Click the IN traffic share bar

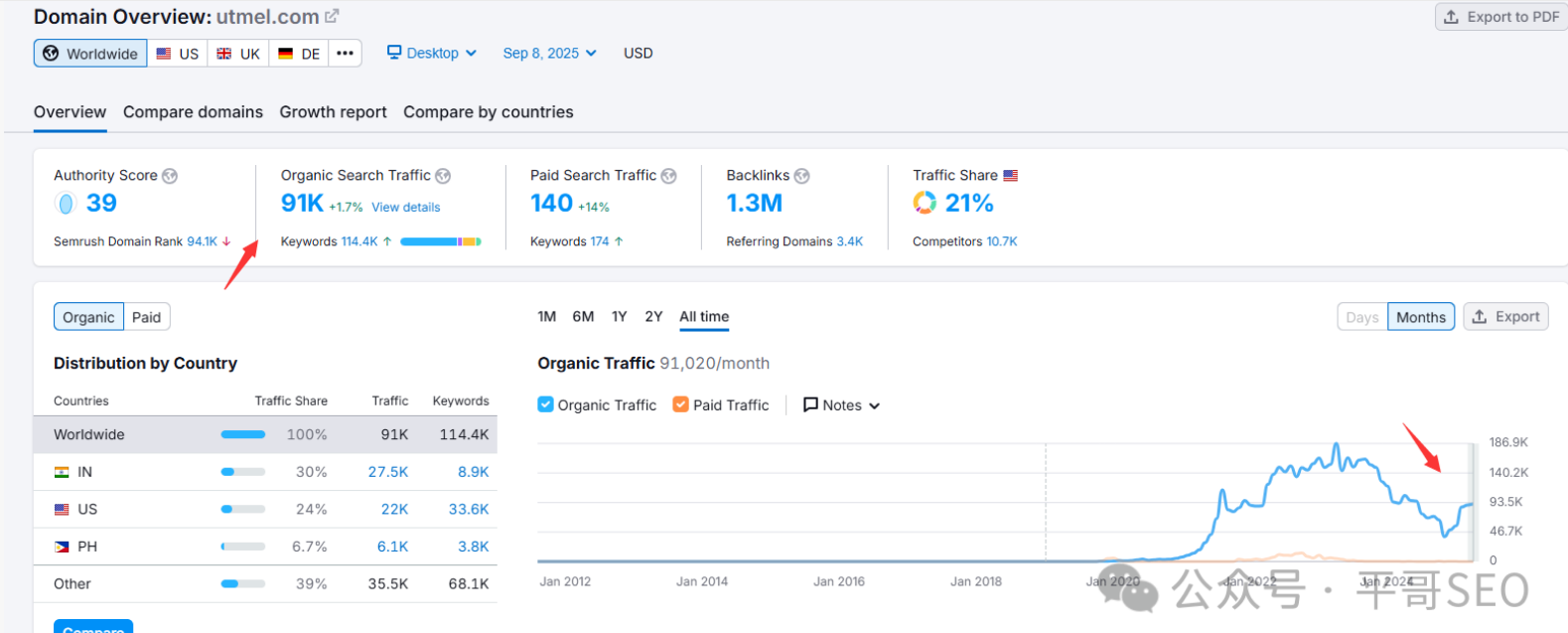pyautogui.click(x=242, y=472)
